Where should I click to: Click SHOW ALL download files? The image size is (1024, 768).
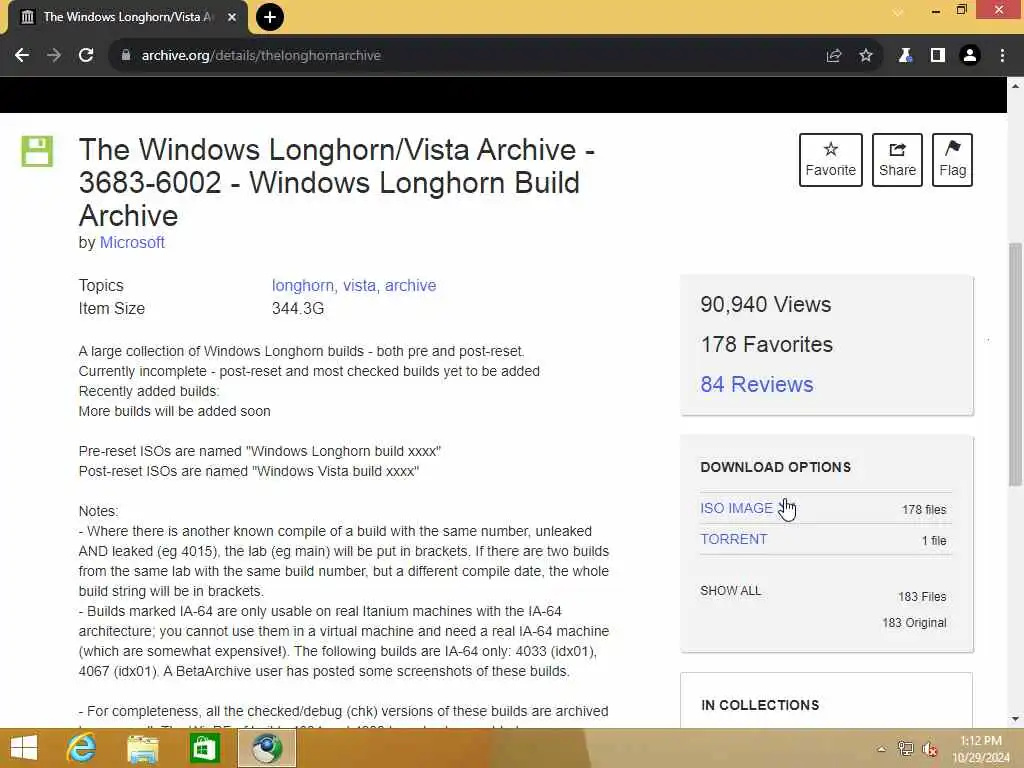[730, 591]
